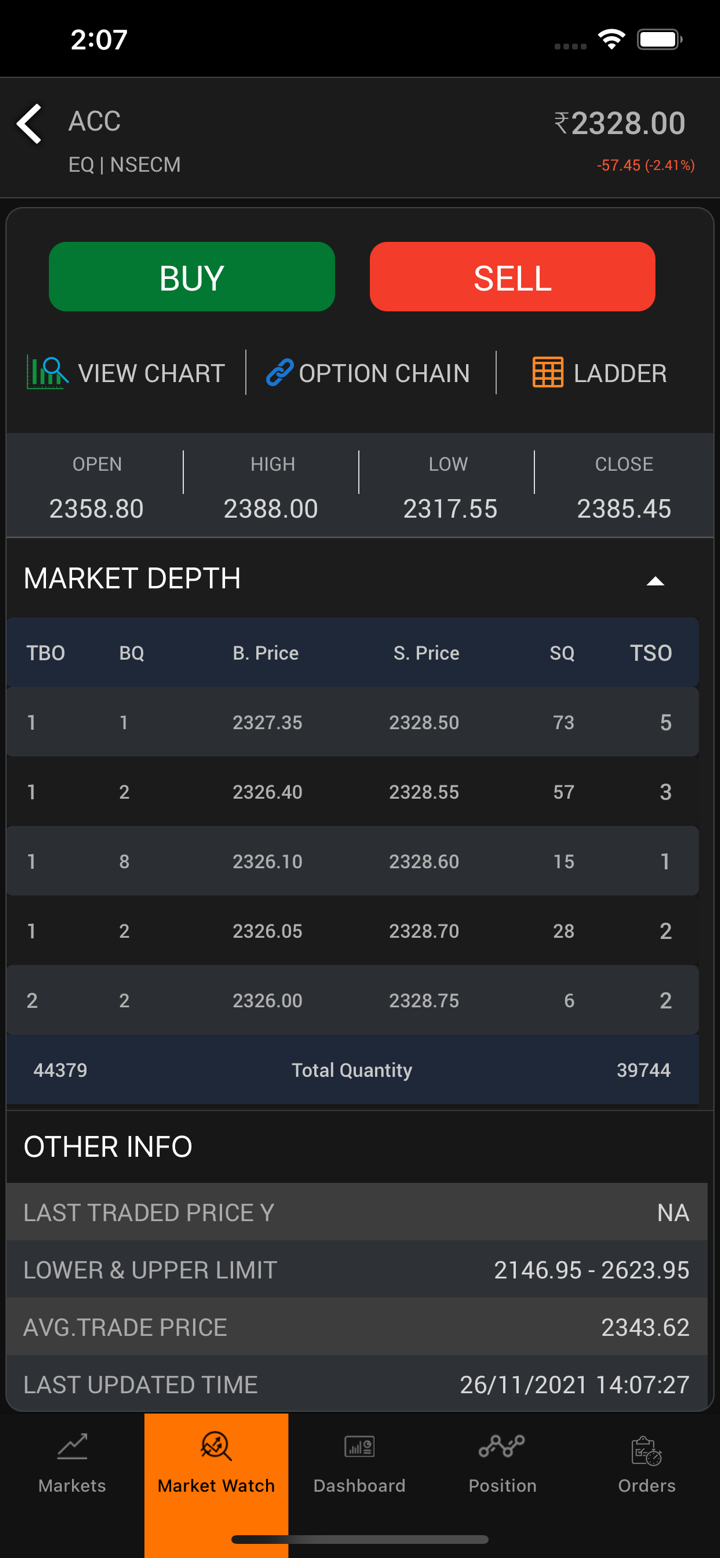
Task: Collapse the Market Depth section arrow
Action: pyautogui.click(x=655, y=580)
